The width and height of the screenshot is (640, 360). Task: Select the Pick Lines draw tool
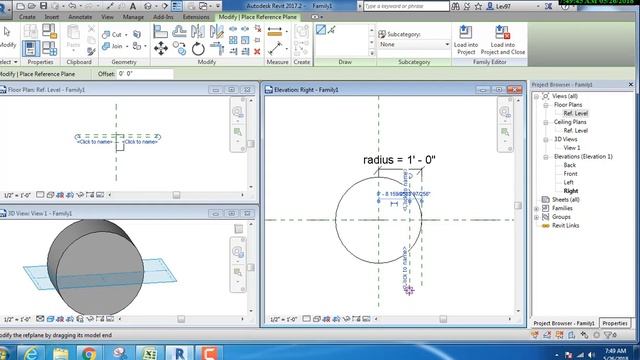(331, 29)
